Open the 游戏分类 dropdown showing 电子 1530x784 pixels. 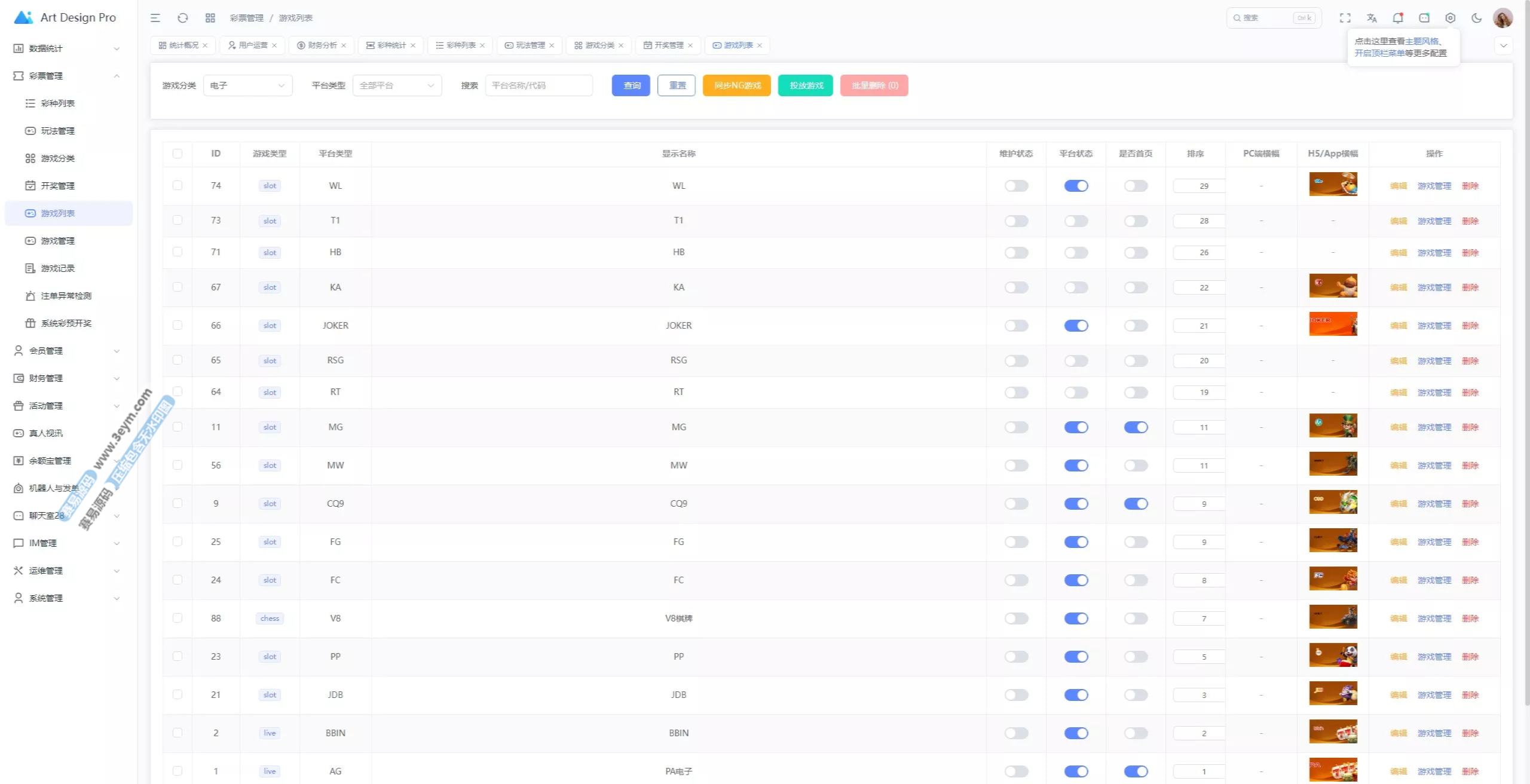pos(247,85)
